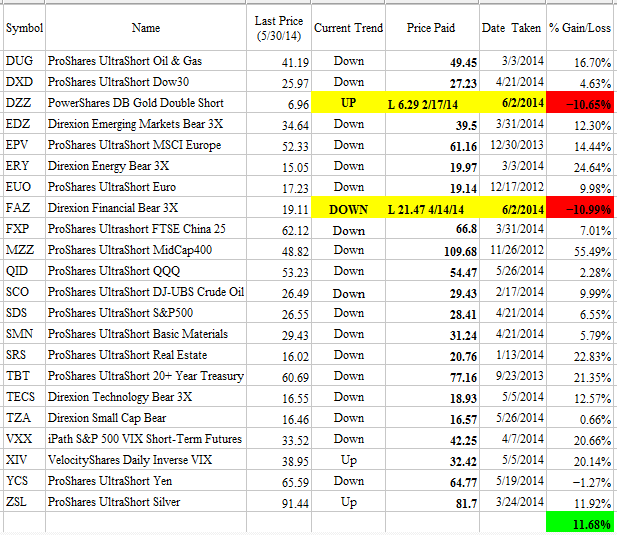Click the L 6.29 2/17/14 cell
Image resolution: width=617 pixels, height=535 pixels.
432,103
